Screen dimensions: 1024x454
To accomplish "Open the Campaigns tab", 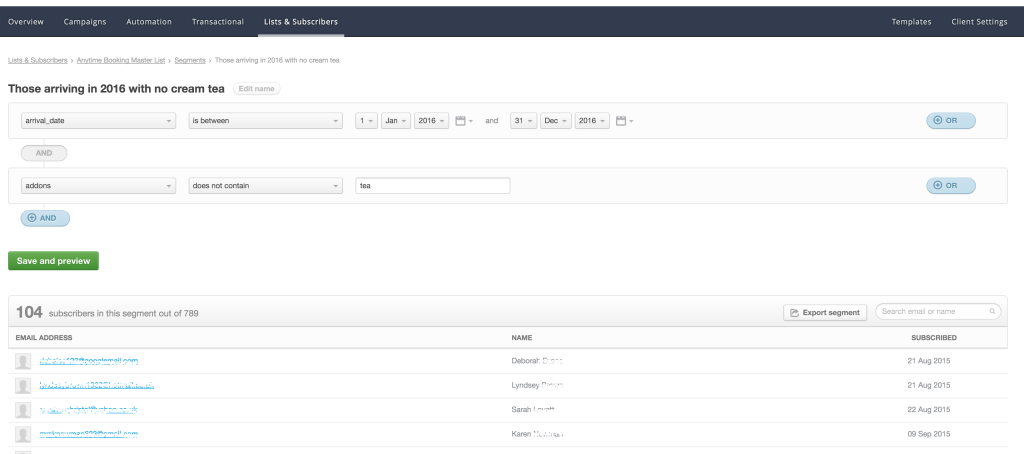I will coord(85,22).
